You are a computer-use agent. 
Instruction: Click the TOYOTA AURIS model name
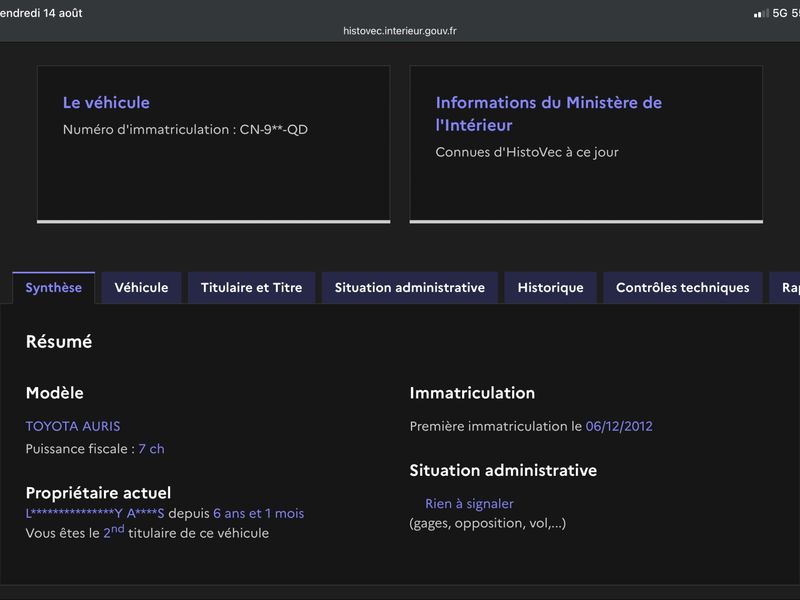(x=73, y=426)
